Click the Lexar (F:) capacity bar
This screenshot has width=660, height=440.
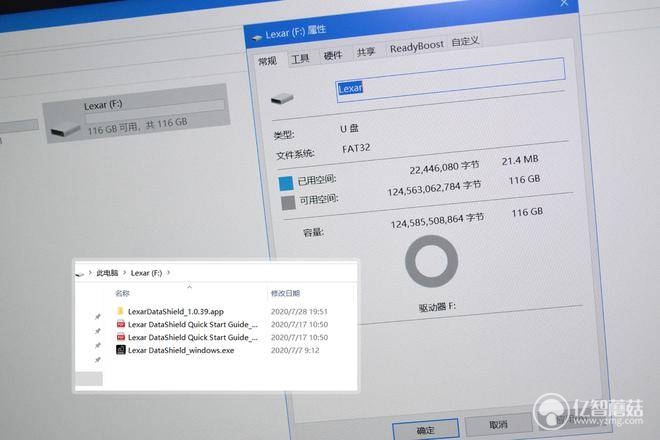click(155, 112)
